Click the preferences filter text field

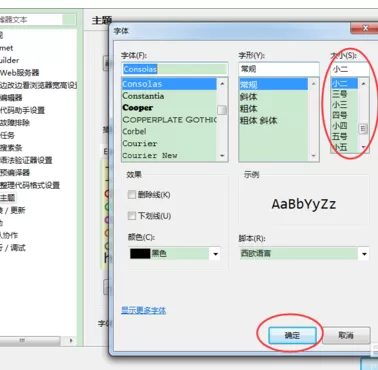tap(31, 20)
